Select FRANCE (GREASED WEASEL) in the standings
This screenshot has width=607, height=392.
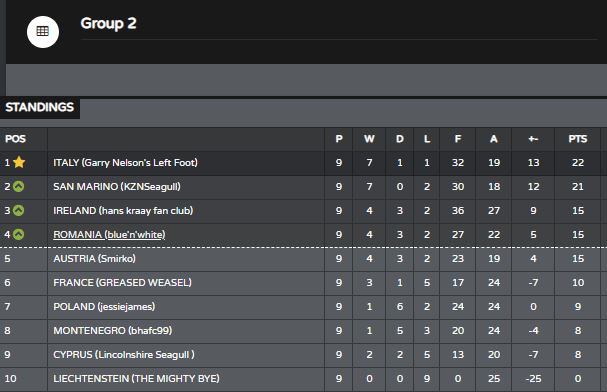[122, 282]
